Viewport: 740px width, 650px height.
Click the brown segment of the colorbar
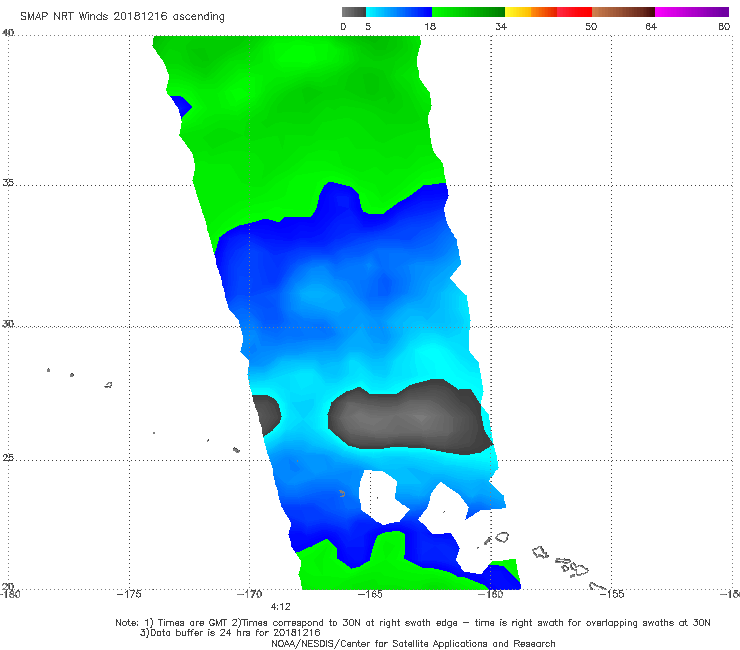(x=623, y=12)
